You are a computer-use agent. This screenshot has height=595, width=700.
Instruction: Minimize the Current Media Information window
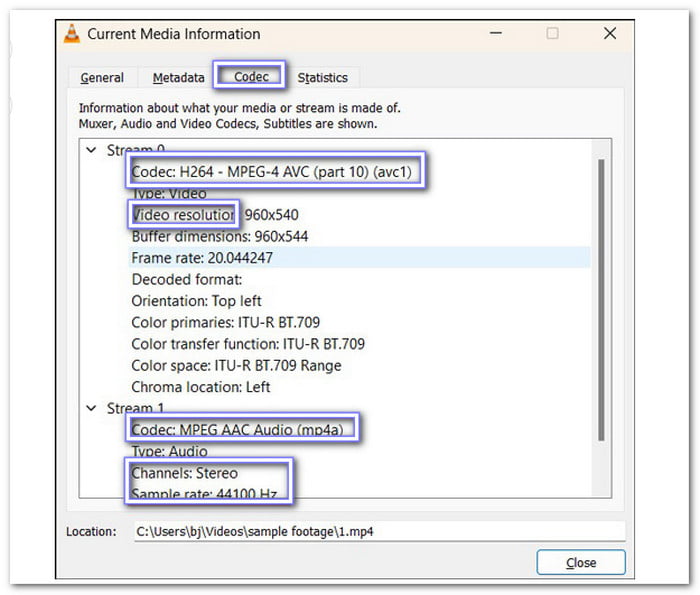(x=496, y=33)
